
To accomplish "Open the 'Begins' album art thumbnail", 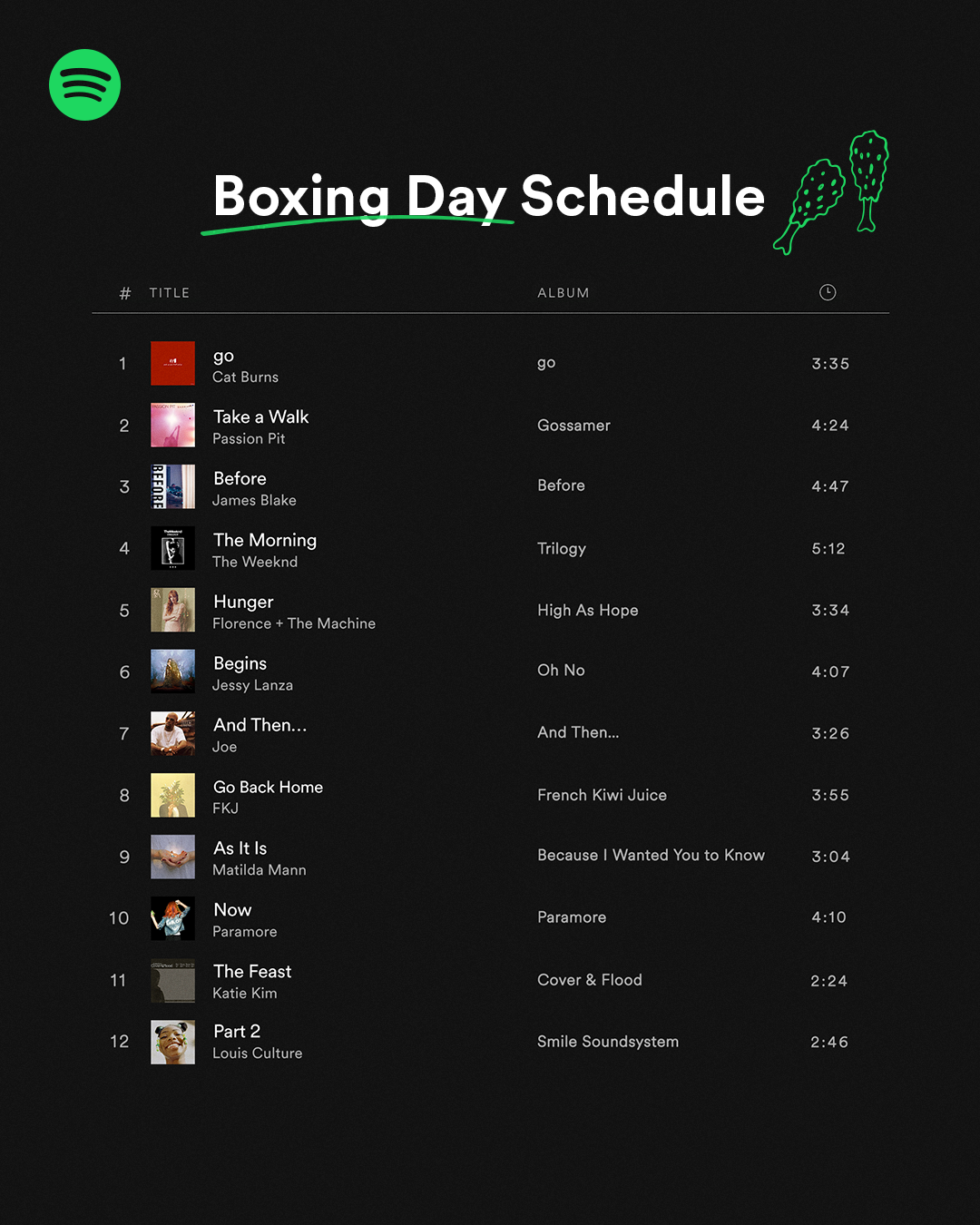I will (172, 671).
